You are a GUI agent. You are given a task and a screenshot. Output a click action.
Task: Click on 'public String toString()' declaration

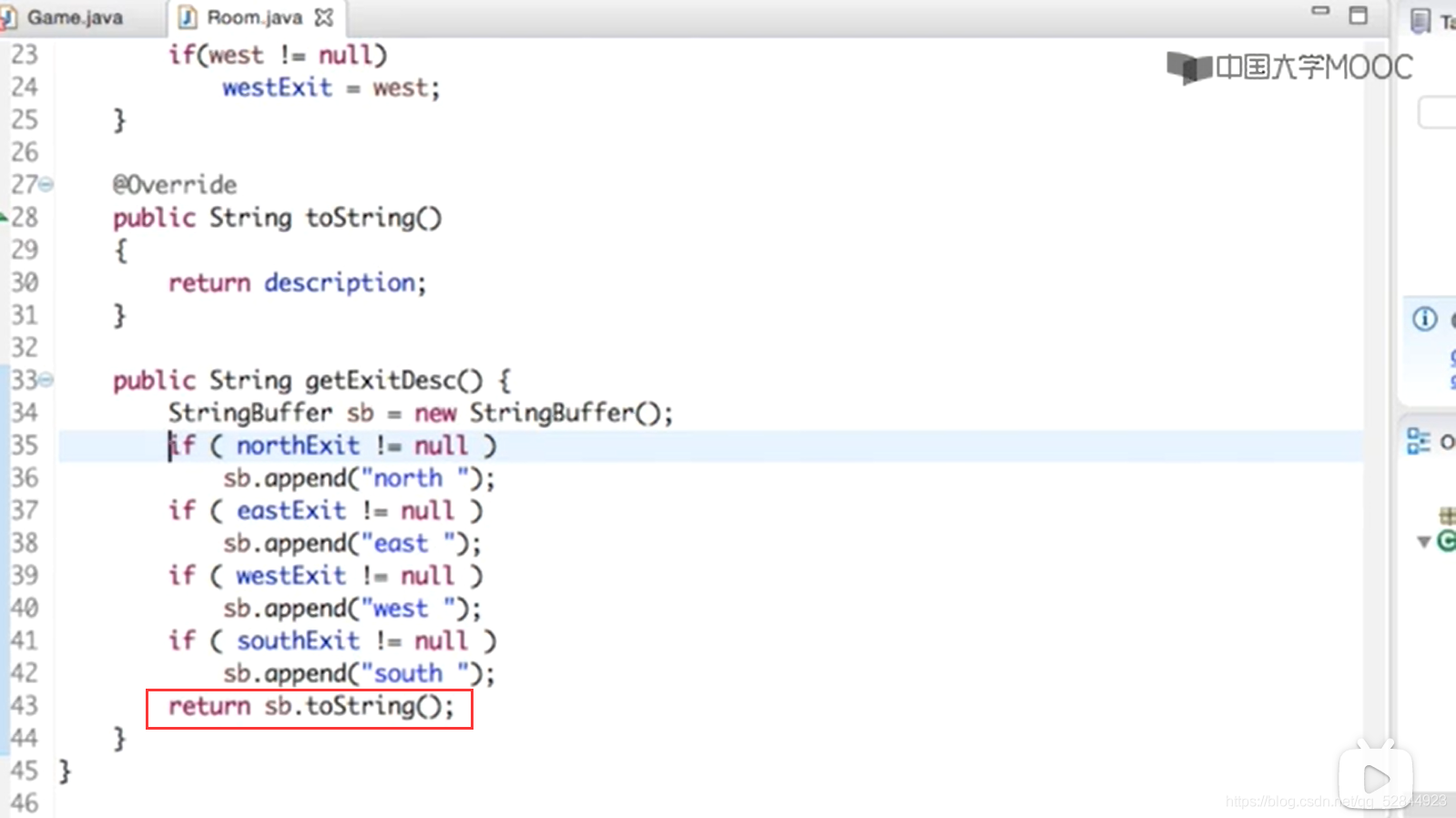pos(278,218)
